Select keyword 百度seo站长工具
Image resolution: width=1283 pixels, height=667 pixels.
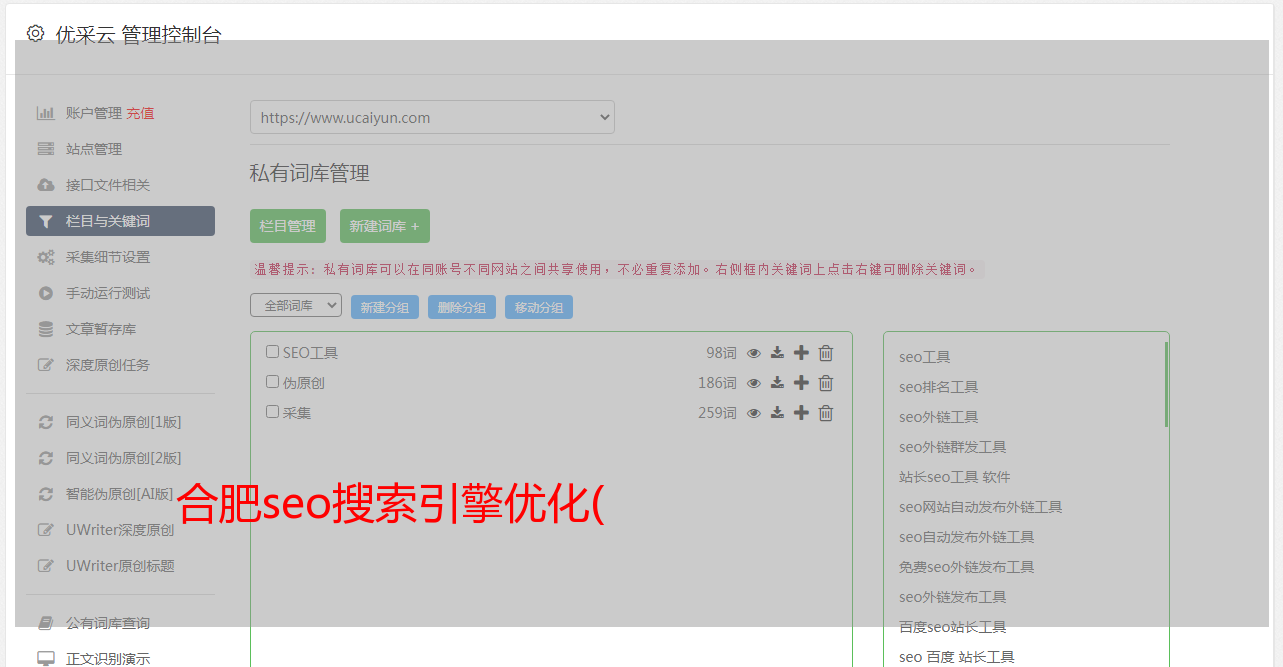(952, 627)
